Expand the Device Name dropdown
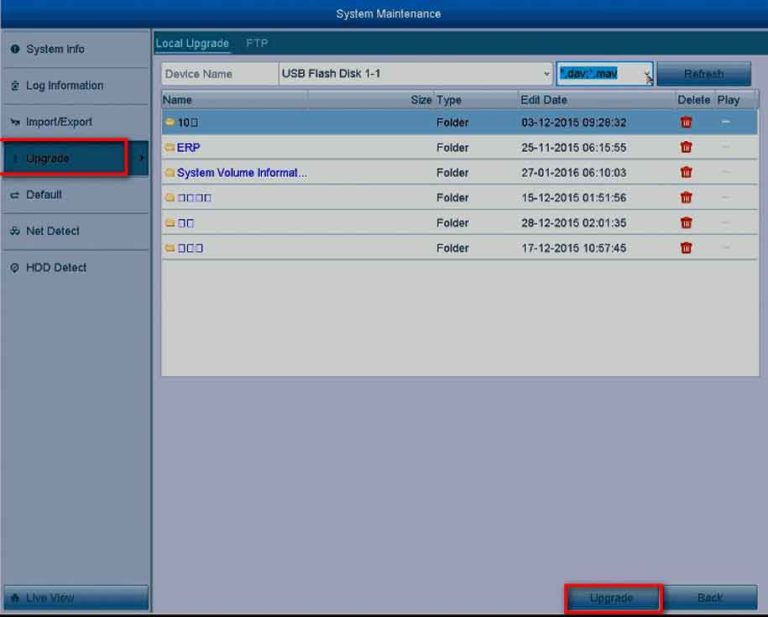Image resolution: width=768 pixels, height=617 pixels. point(546,74)
